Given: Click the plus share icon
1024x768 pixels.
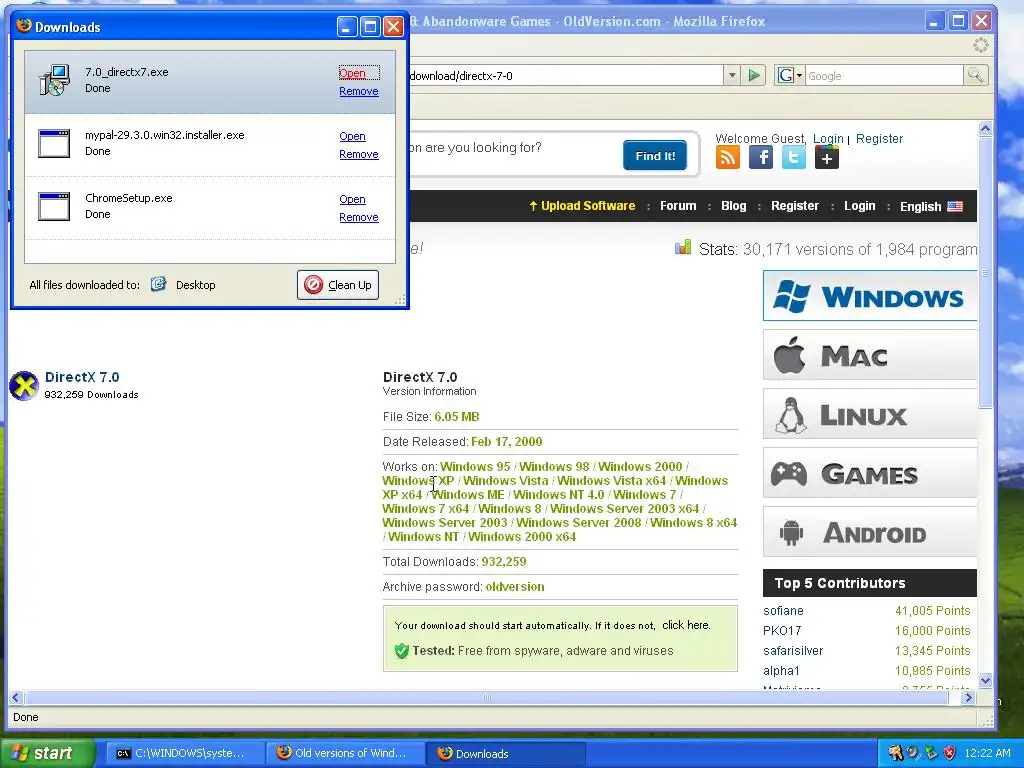Looking at the screenshot, I should point(826,157).
